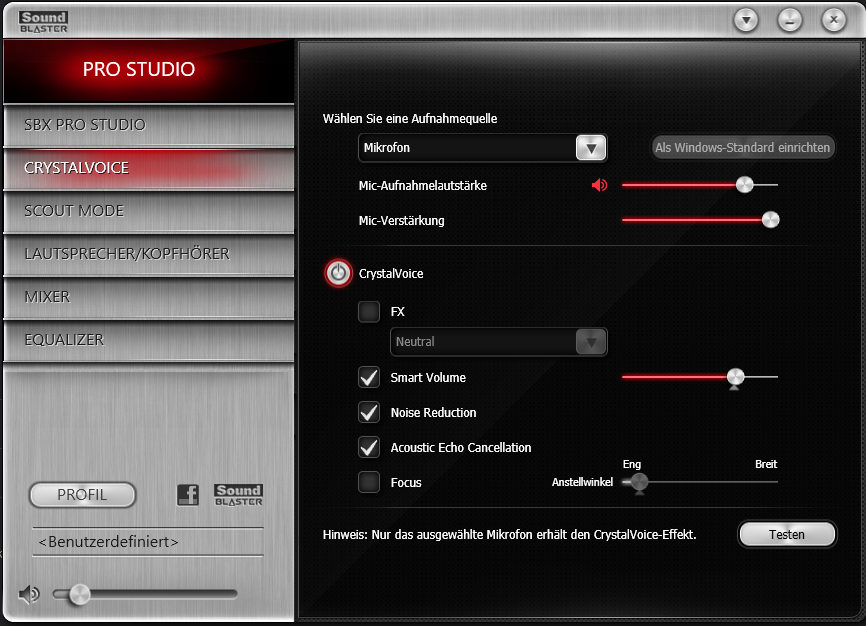This screenshot has width=866, height=626.
Task: Open the Facebook icon link
Action: (x=188, y=495)
